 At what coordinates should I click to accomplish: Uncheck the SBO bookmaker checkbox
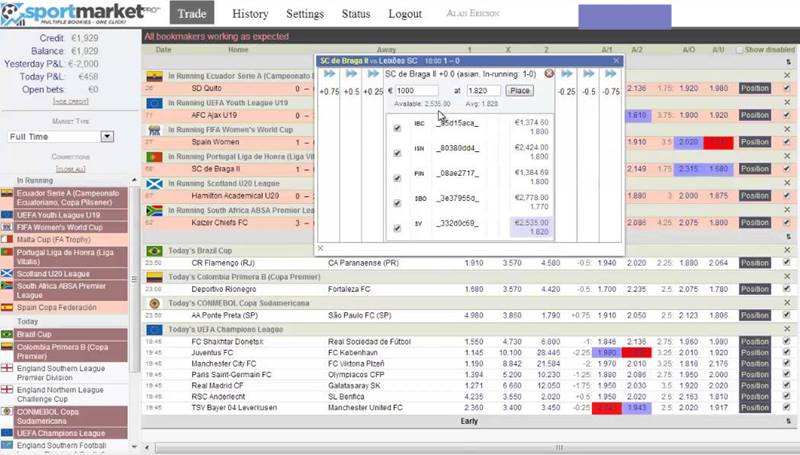click(x=398, y=202)
